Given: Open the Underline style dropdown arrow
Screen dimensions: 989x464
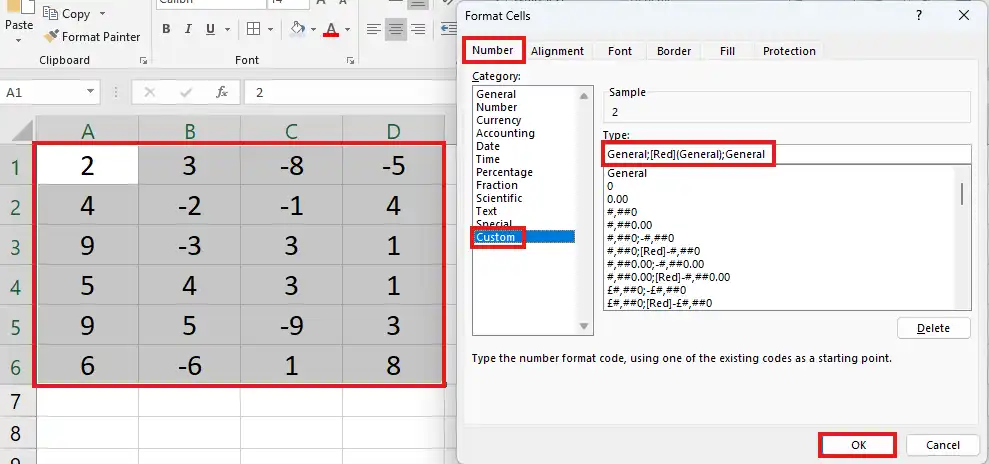Looking at the screenshot, I should (x=226, y=29).
